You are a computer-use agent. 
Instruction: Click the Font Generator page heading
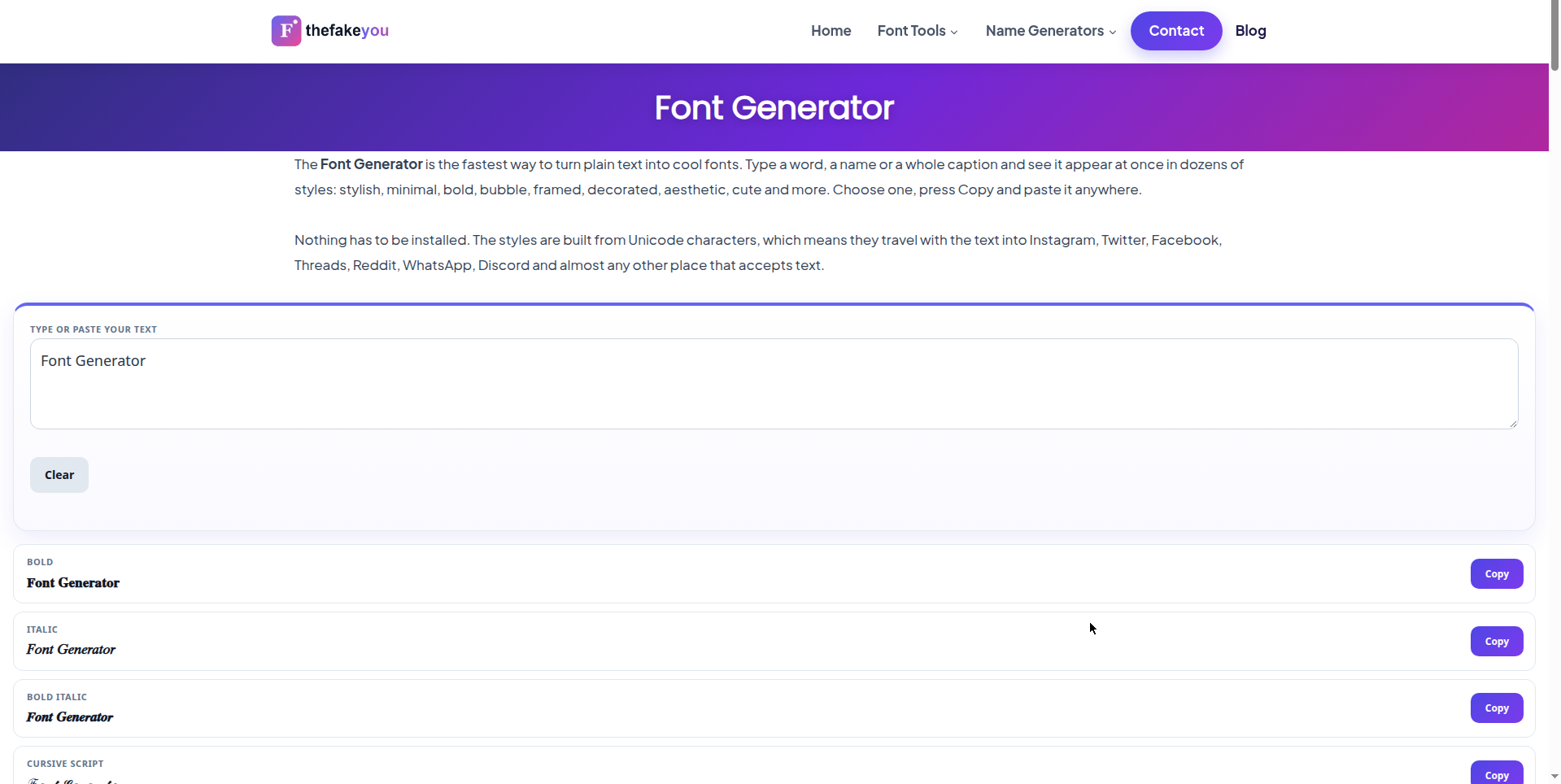(x=774, y=107)
